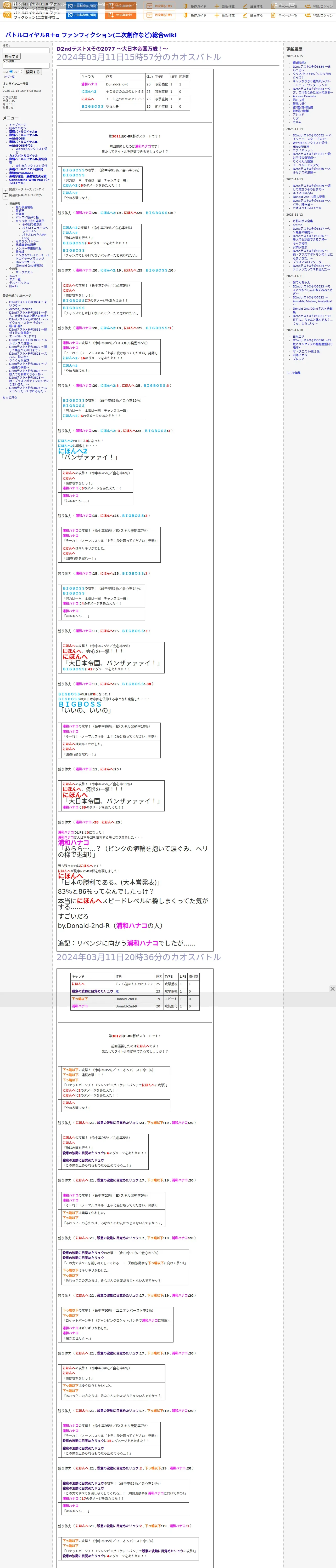The height and width of the screenshot is (1568, 336).
Task: Click the オンラインユーザ数 timestamp 2025-11-15 16:45:08
Action: tap(21, 91)
